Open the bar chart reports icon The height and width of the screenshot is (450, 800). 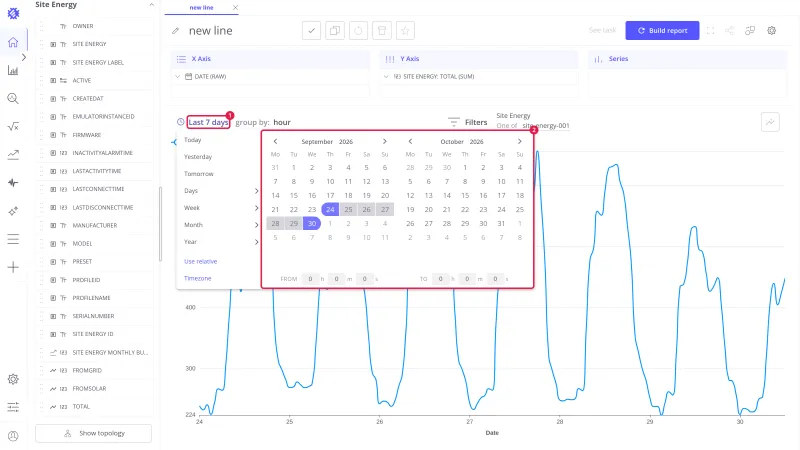13,70
